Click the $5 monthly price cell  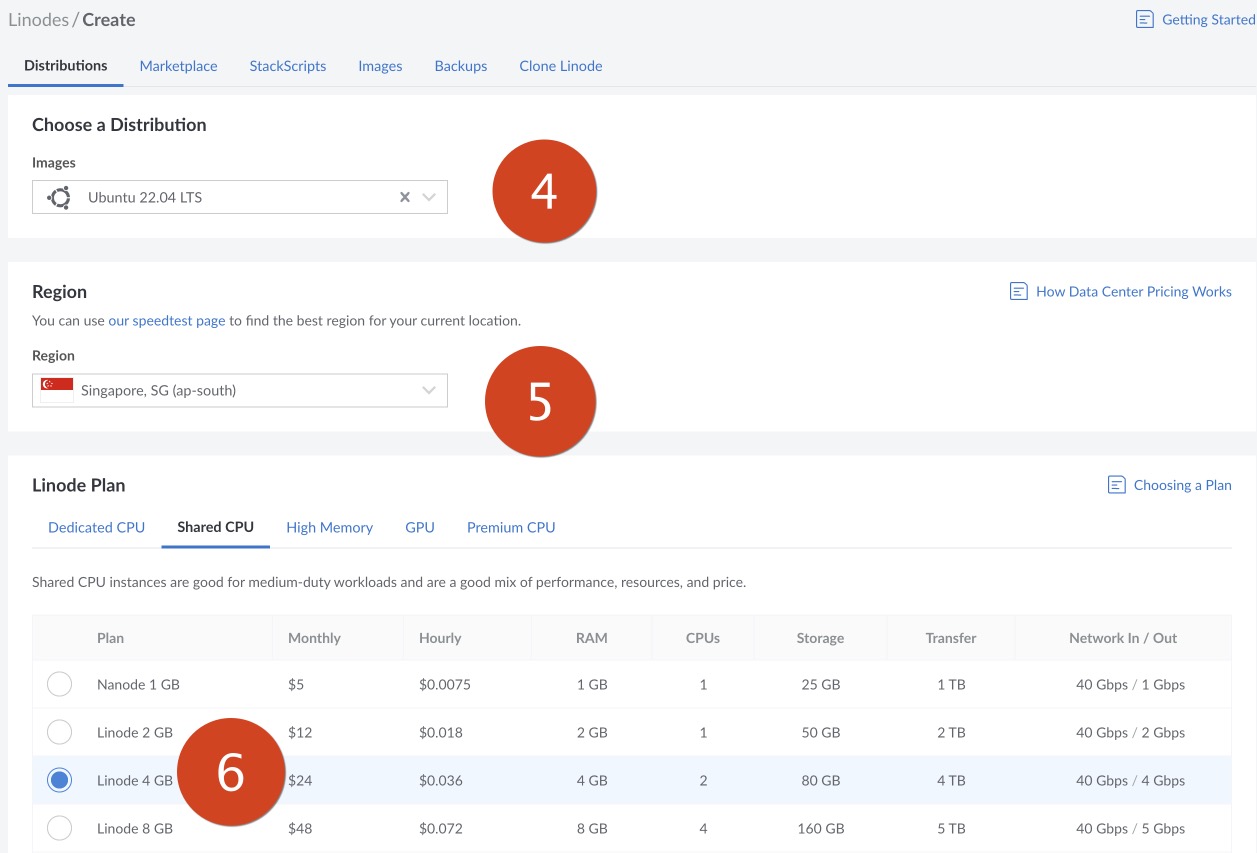[x=296, y=685]
